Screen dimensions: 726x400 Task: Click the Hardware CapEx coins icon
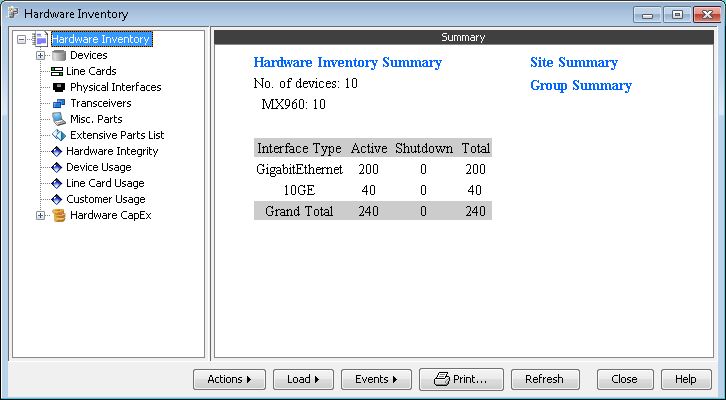coord(58,215)
